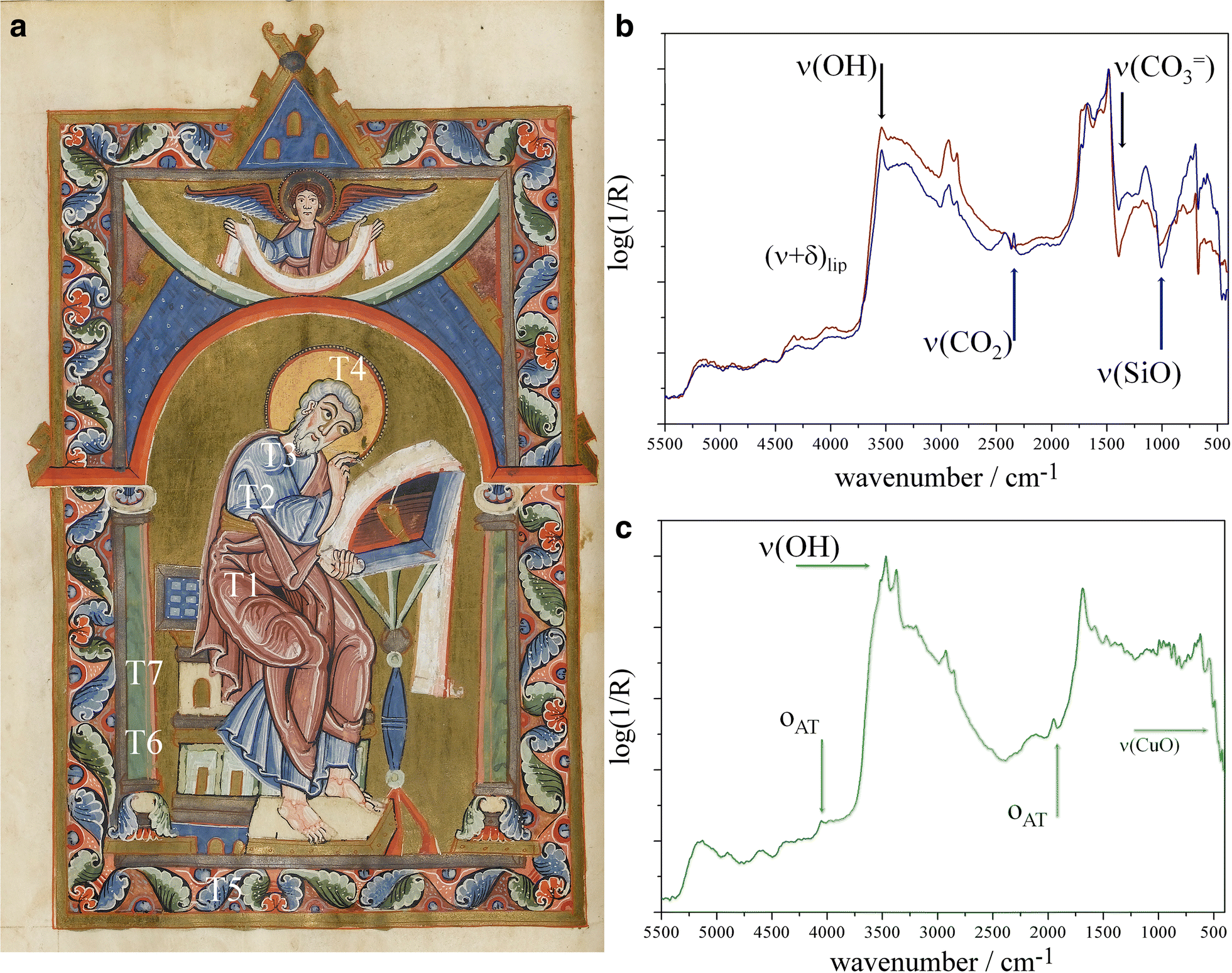
Task: Click the 2000 tick label in panel b
Action: point(1051,444)
